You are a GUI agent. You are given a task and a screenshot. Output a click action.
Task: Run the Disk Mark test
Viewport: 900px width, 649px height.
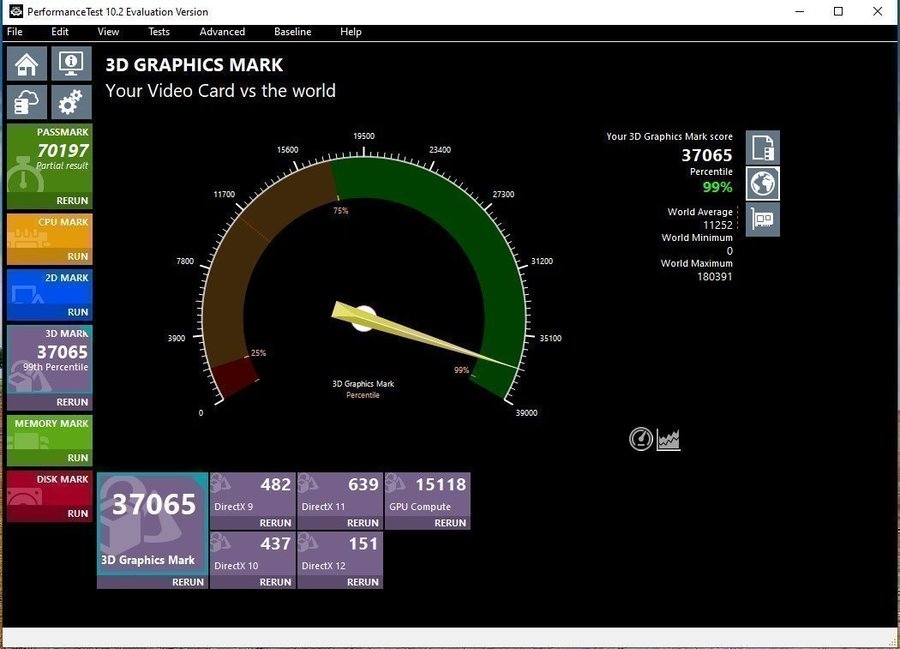pos(77,514)
